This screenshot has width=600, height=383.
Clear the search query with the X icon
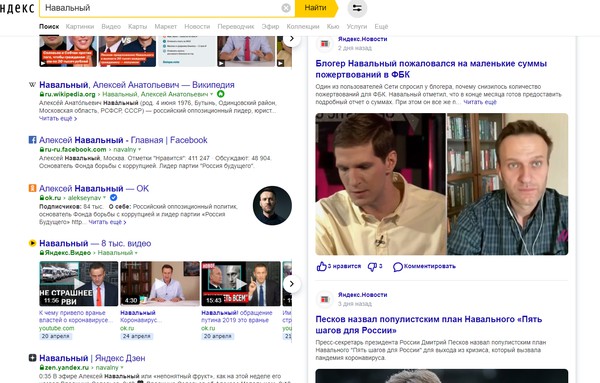(x=286, y=8)
